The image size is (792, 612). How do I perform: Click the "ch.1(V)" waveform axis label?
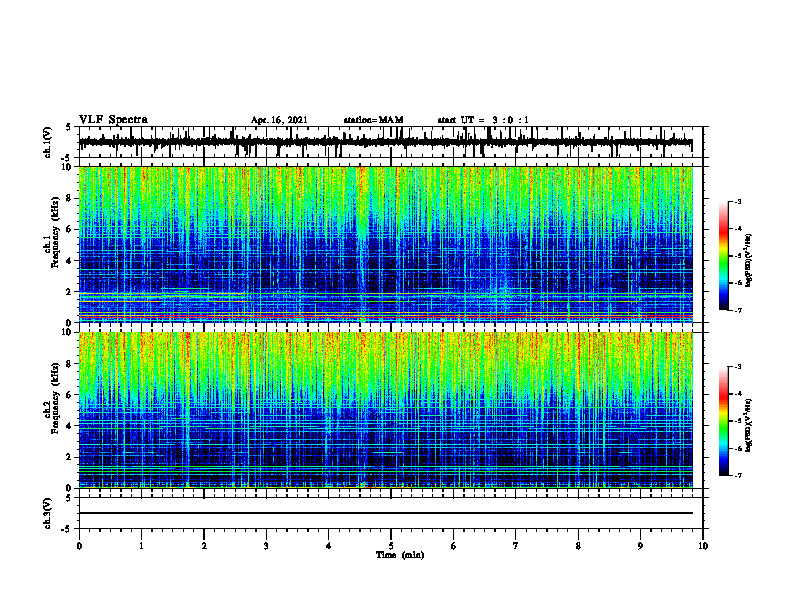pyautogui.click(x=48, y=142)
